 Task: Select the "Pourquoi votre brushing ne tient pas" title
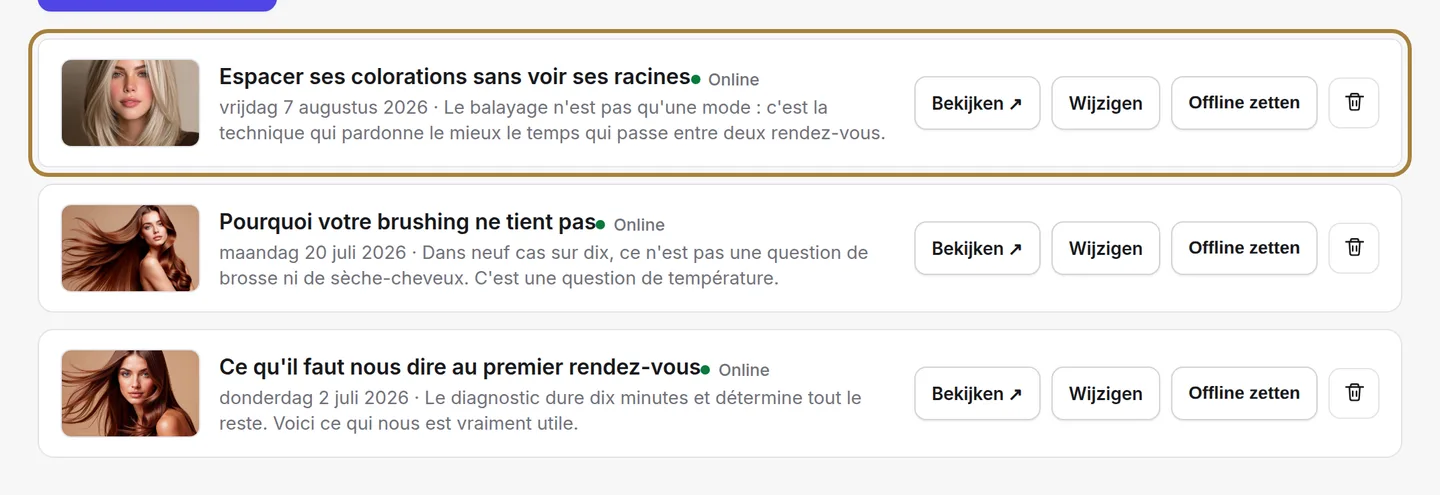407,222
